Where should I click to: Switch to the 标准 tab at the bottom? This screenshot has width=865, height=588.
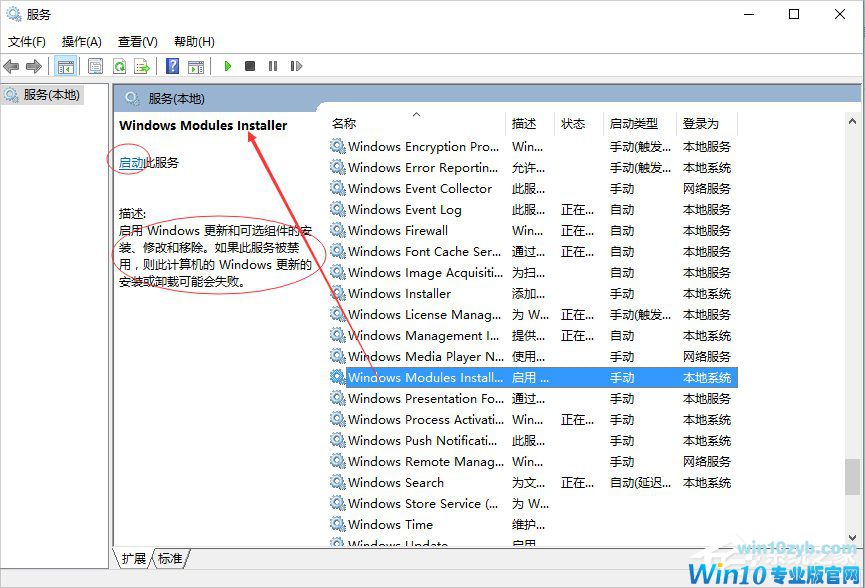[x=168, y=559]
